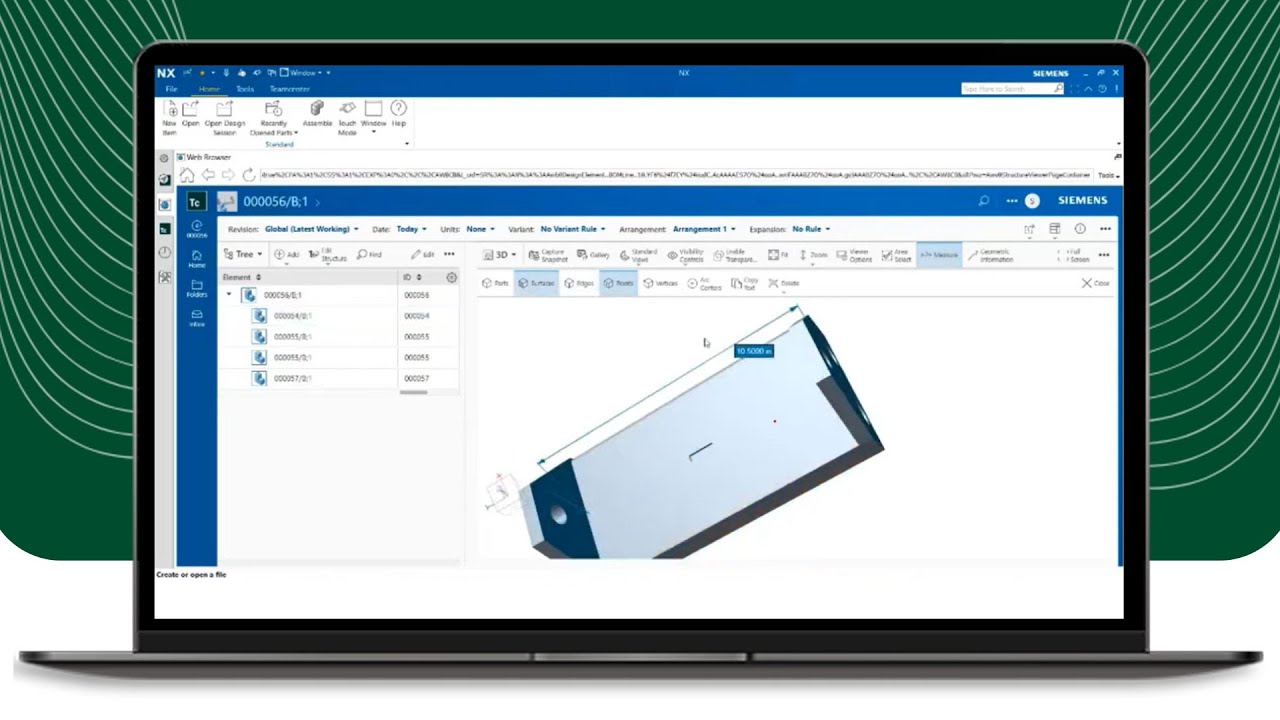
Task: Open the Window ribbon dropdown
Action: 373,116
